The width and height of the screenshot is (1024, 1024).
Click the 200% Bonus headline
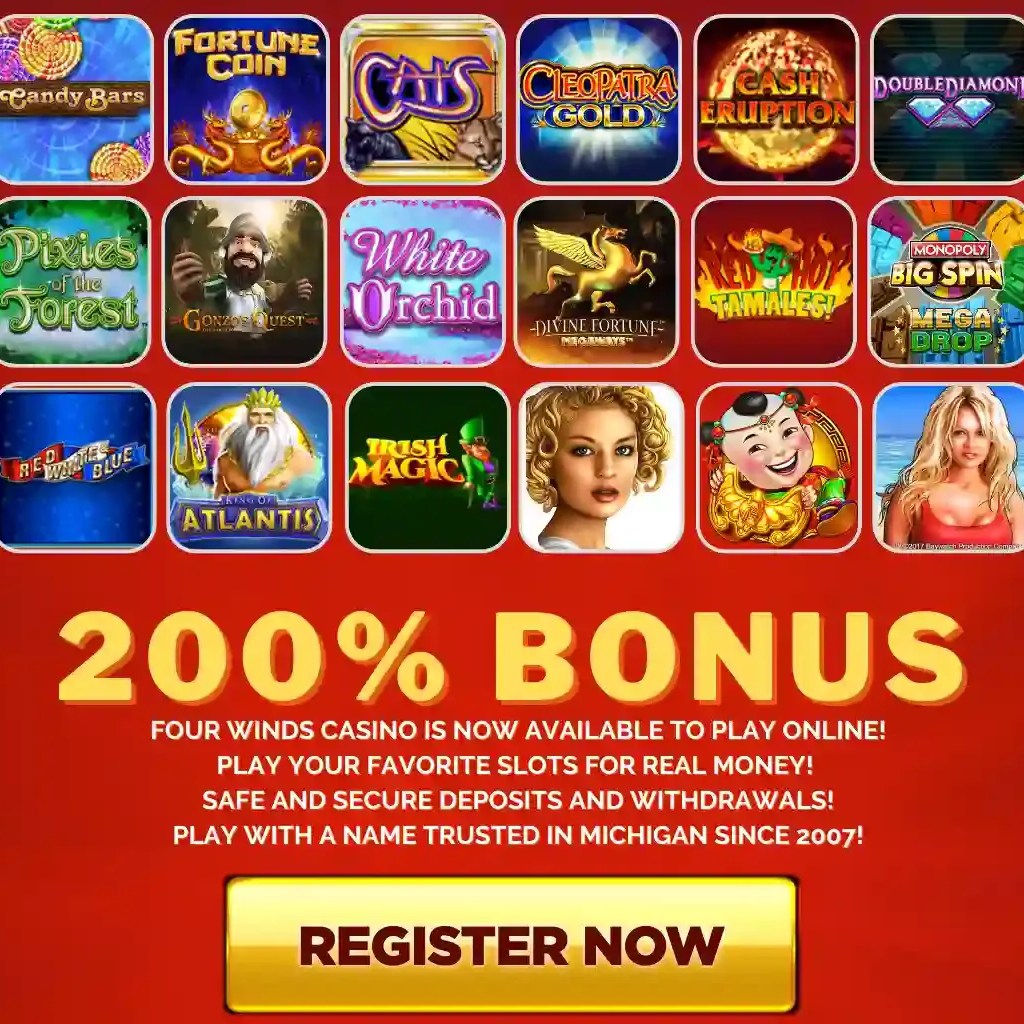tap(511, 656)
